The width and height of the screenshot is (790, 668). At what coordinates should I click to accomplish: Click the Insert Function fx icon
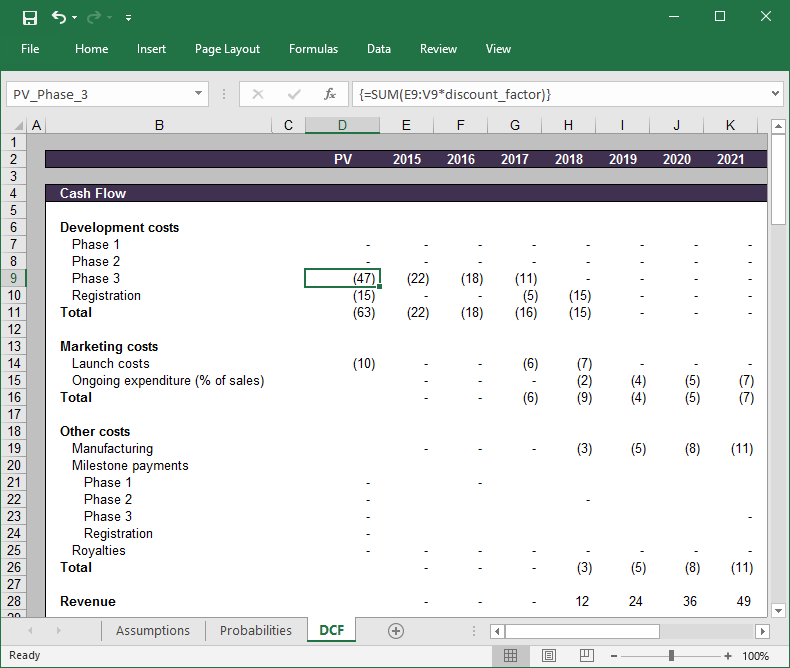pos(330,94)
